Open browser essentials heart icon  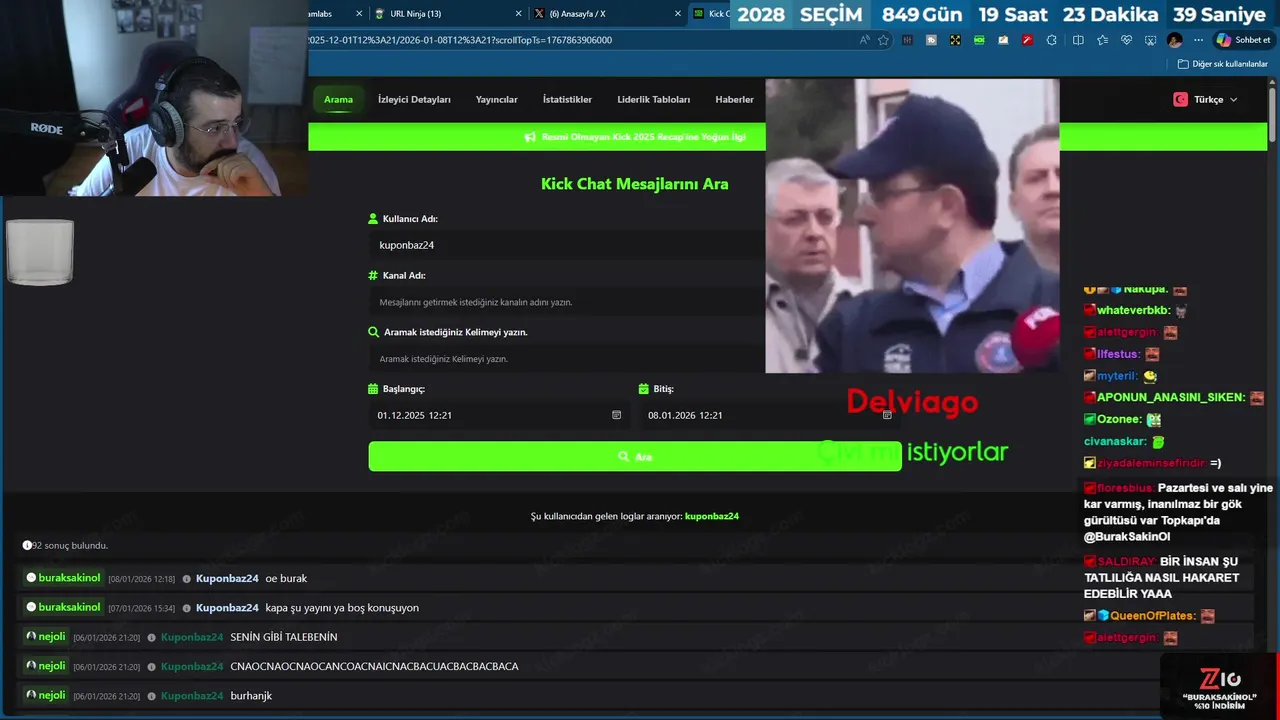1126,40
